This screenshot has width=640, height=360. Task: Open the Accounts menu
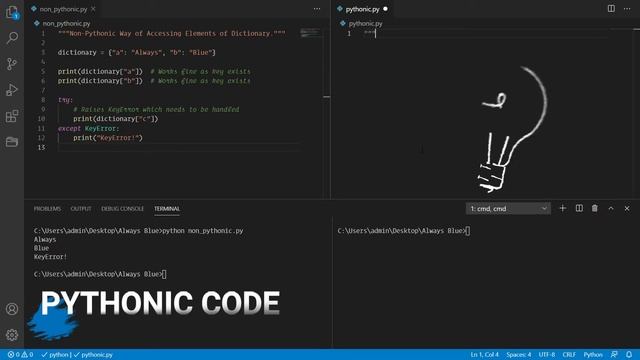pos(12,309)
